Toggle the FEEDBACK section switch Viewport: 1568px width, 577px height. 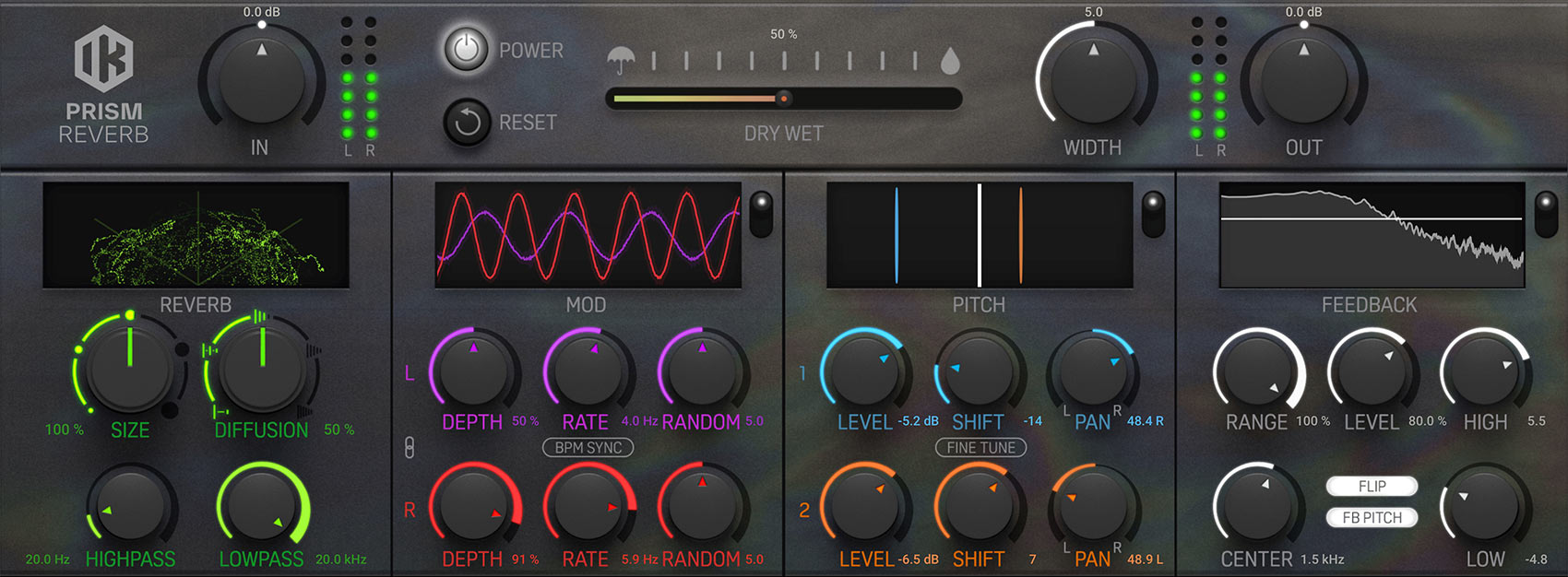1545,214
